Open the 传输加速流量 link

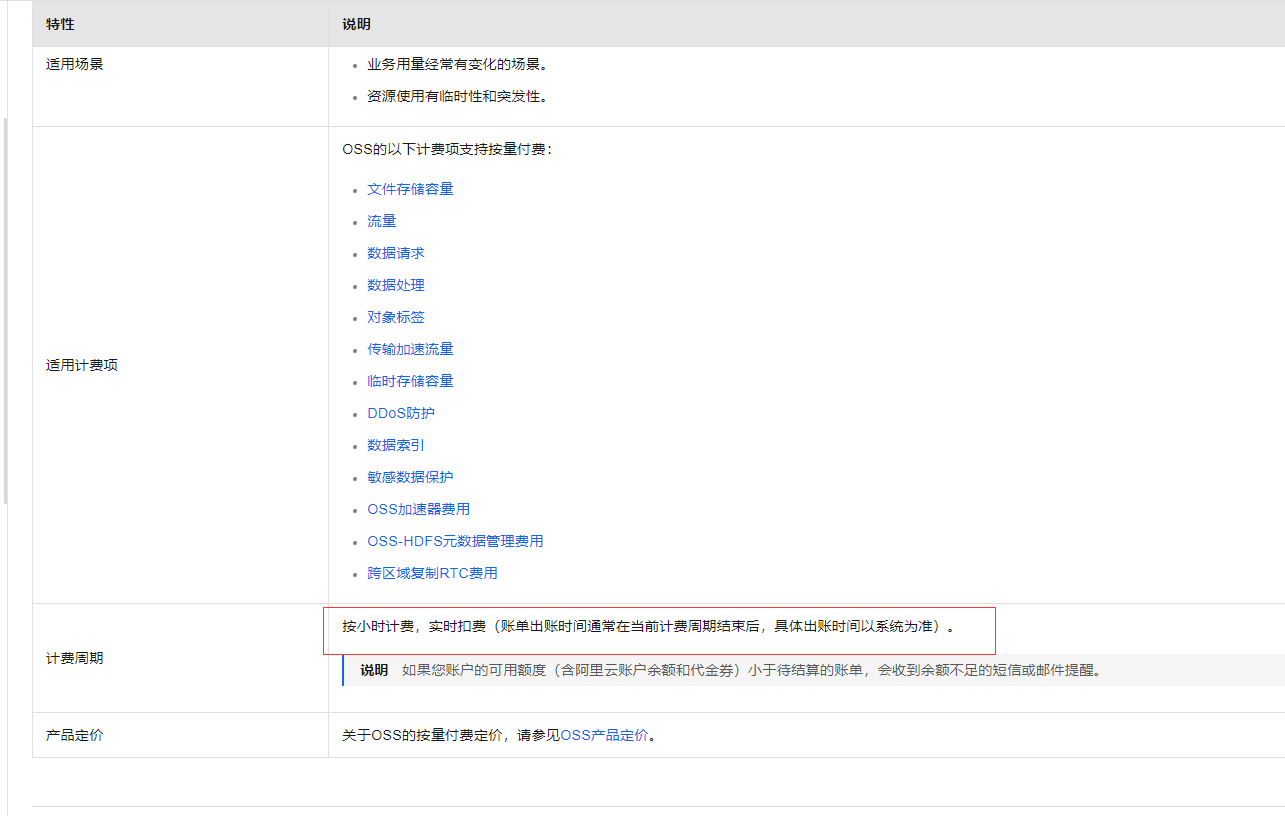(x=410, y=349)
